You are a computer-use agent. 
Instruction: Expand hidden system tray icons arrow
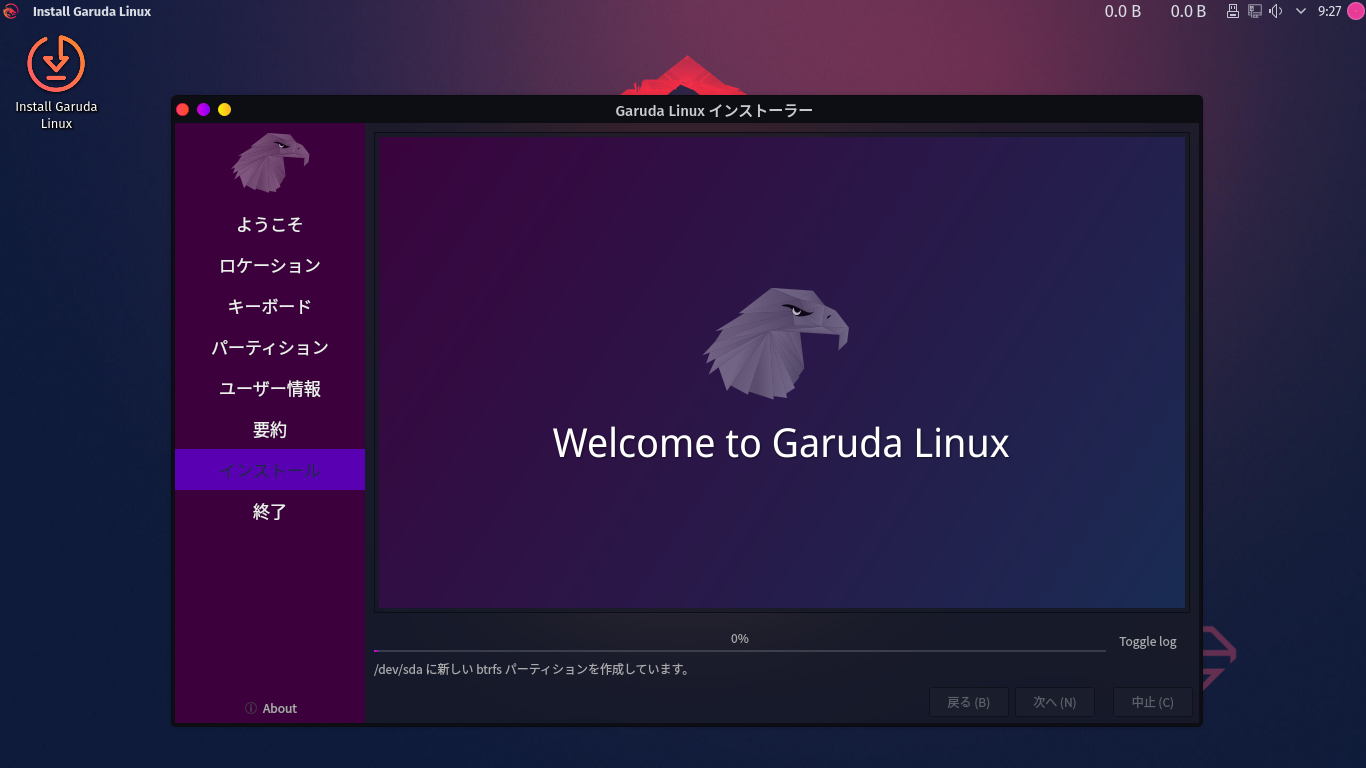point(1301,11)
